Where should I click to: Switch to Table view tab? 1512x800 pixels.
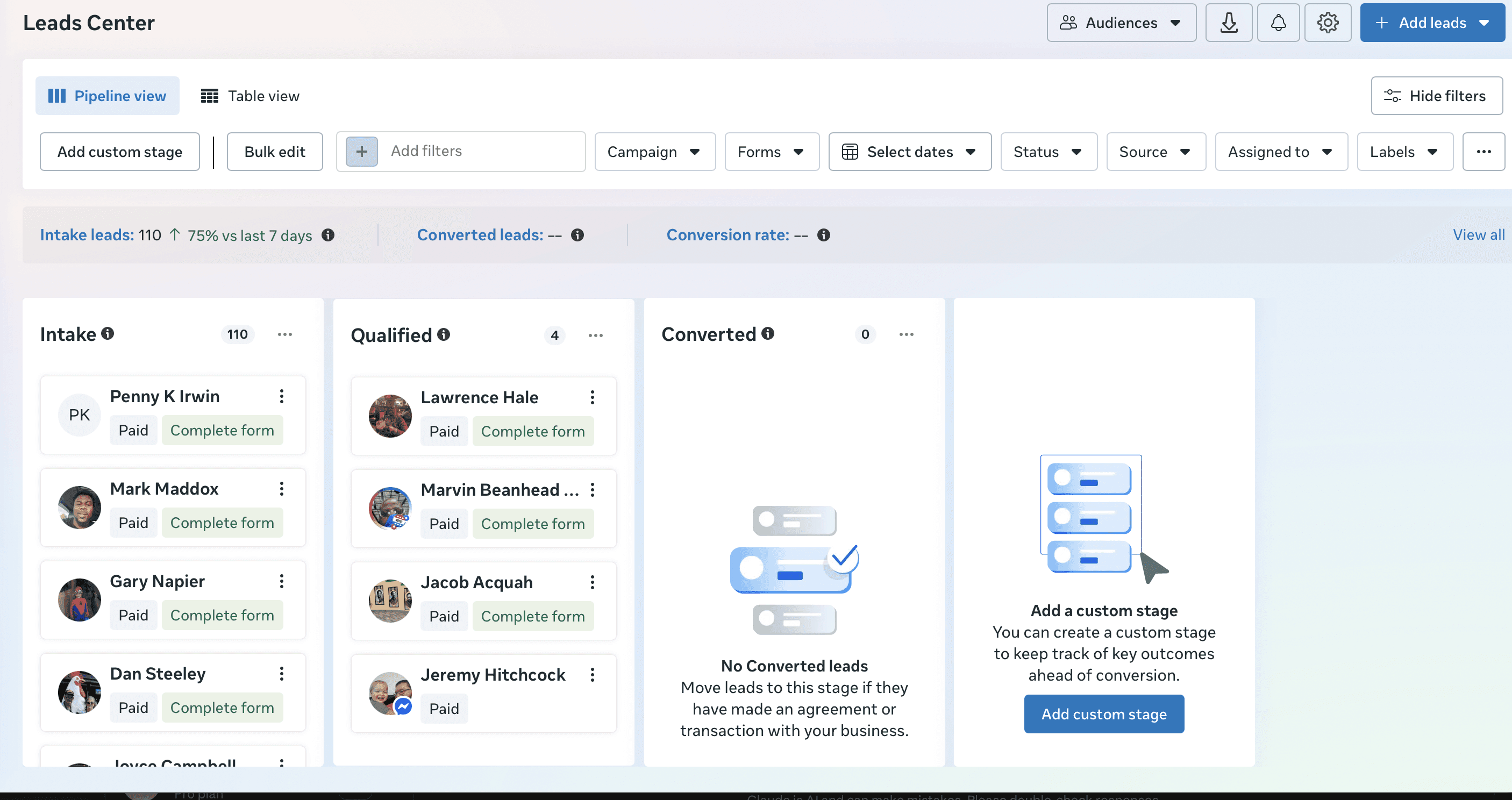(251, 96)
